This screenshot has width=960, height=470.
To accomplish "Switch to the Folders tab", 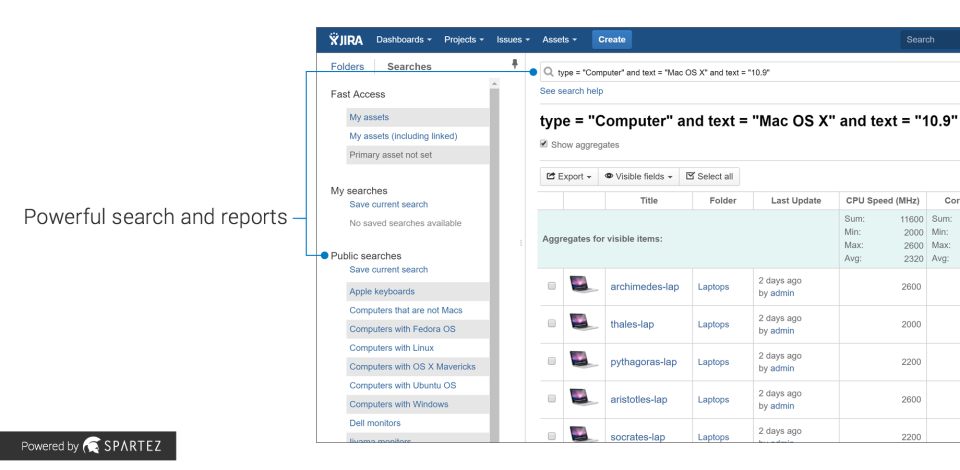I will click(347, 67).
